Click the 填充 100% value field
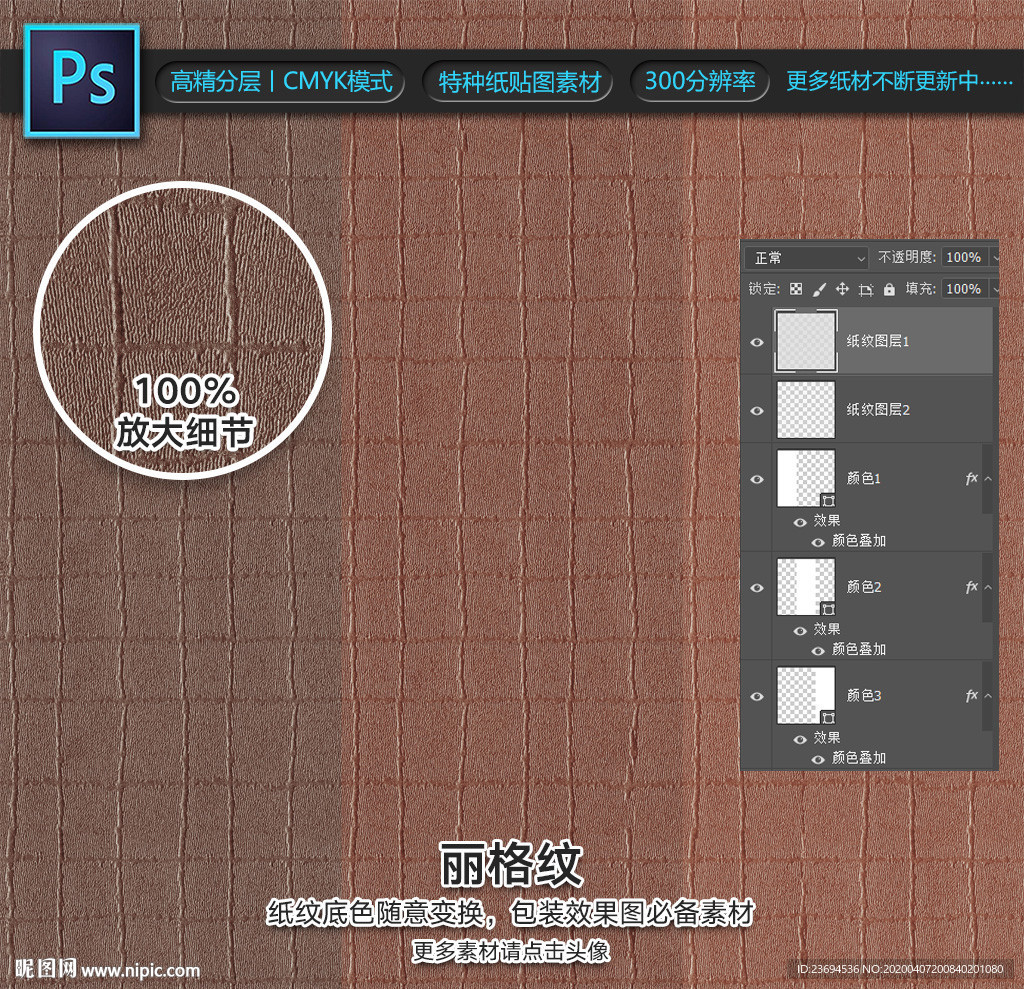The height and width of the screenshot is (989, 1024). (x=965, y=289)
